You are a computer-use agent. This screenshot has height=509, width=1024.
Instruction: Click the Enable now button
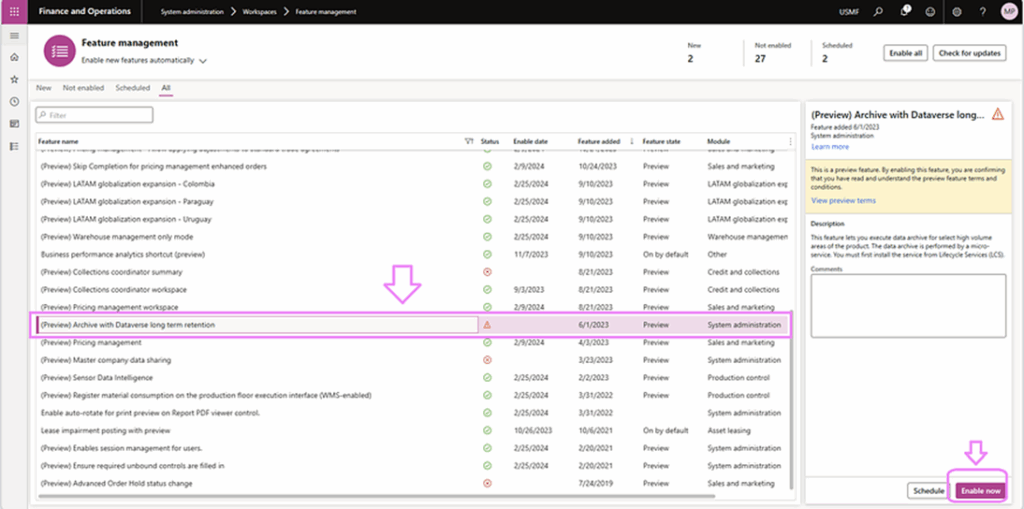(978, 490)
